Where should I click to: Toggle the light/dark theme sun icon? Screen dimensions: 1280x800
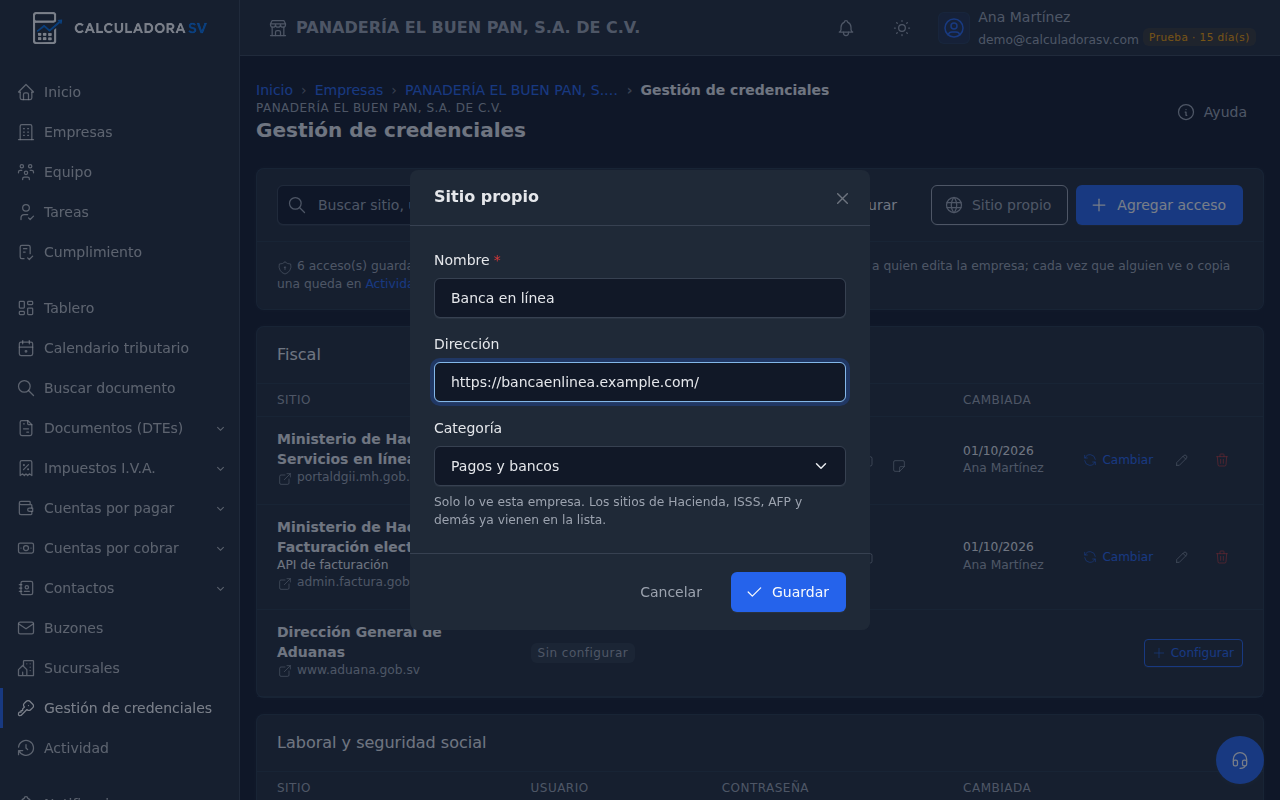902,28
